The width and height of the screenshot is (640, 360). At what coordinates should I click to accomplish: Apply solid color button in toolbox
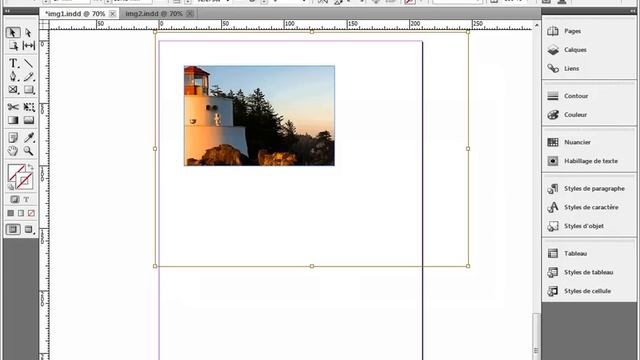coord(11,213)
